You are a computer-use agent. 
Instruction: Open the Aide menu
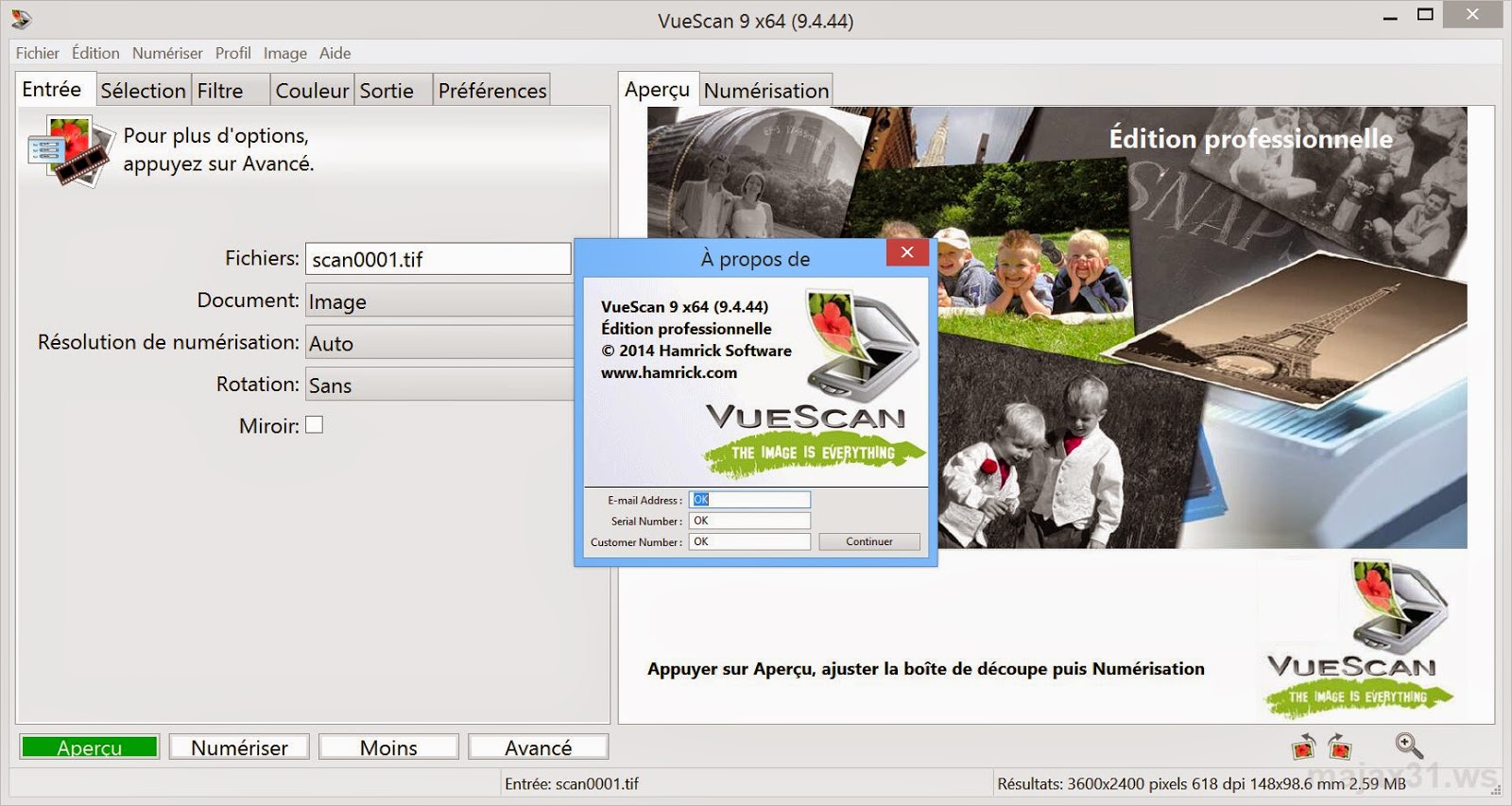[335, 53]
